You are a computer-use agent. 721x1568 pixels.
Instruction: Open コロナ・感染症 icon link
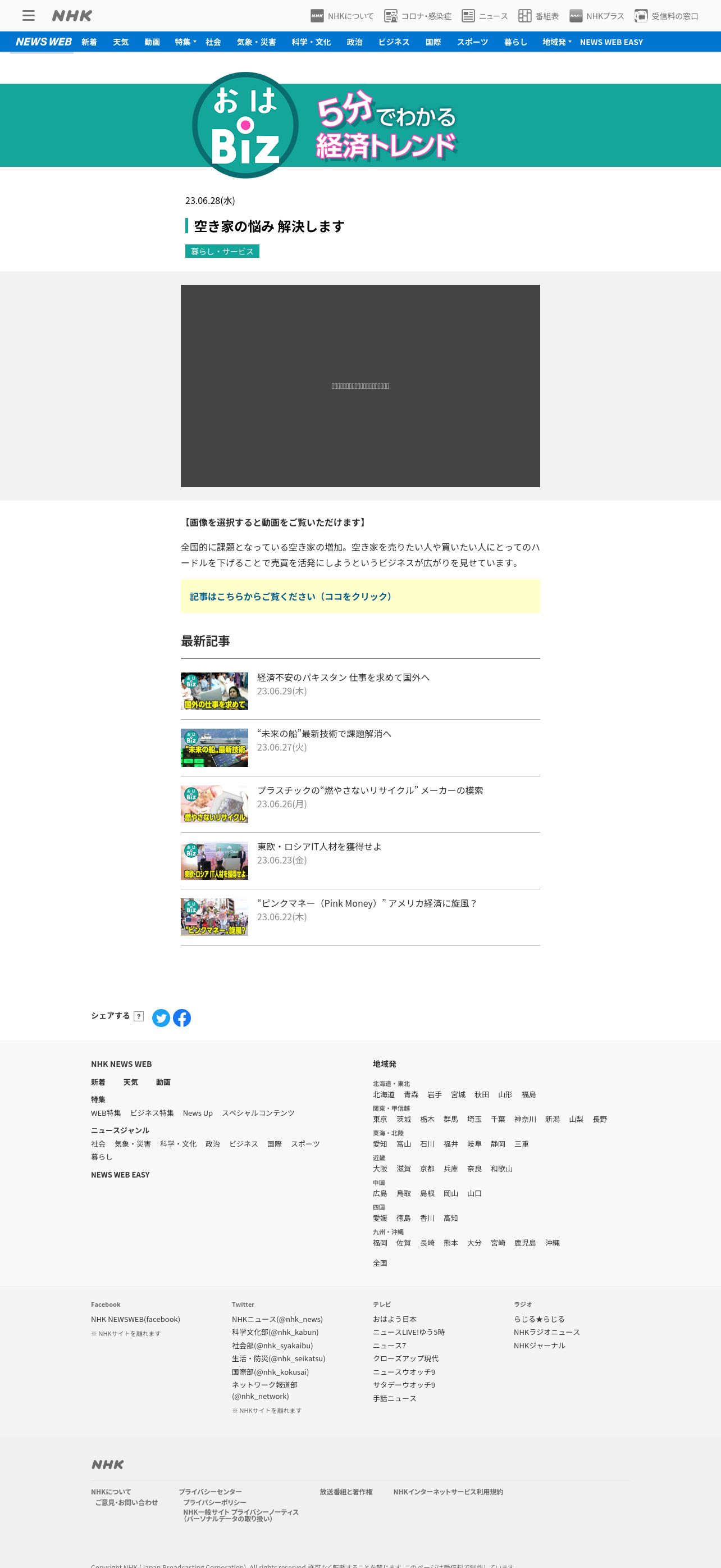[418, 16]
